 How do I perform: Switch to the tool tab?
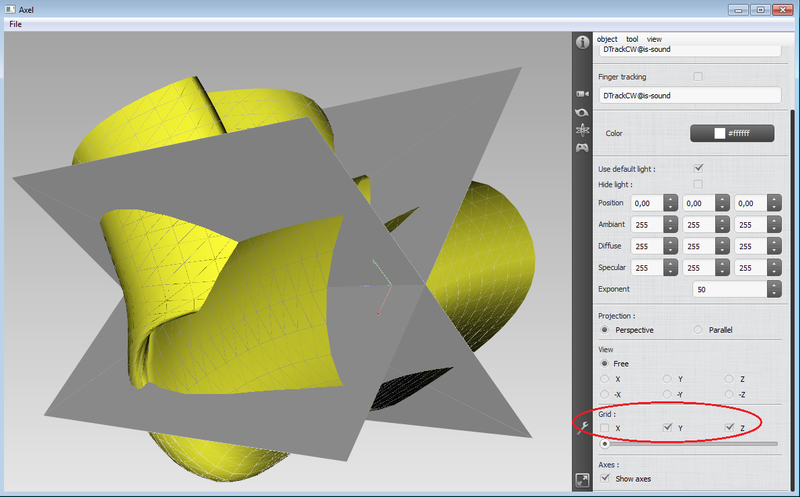click(x=632, y=39)
